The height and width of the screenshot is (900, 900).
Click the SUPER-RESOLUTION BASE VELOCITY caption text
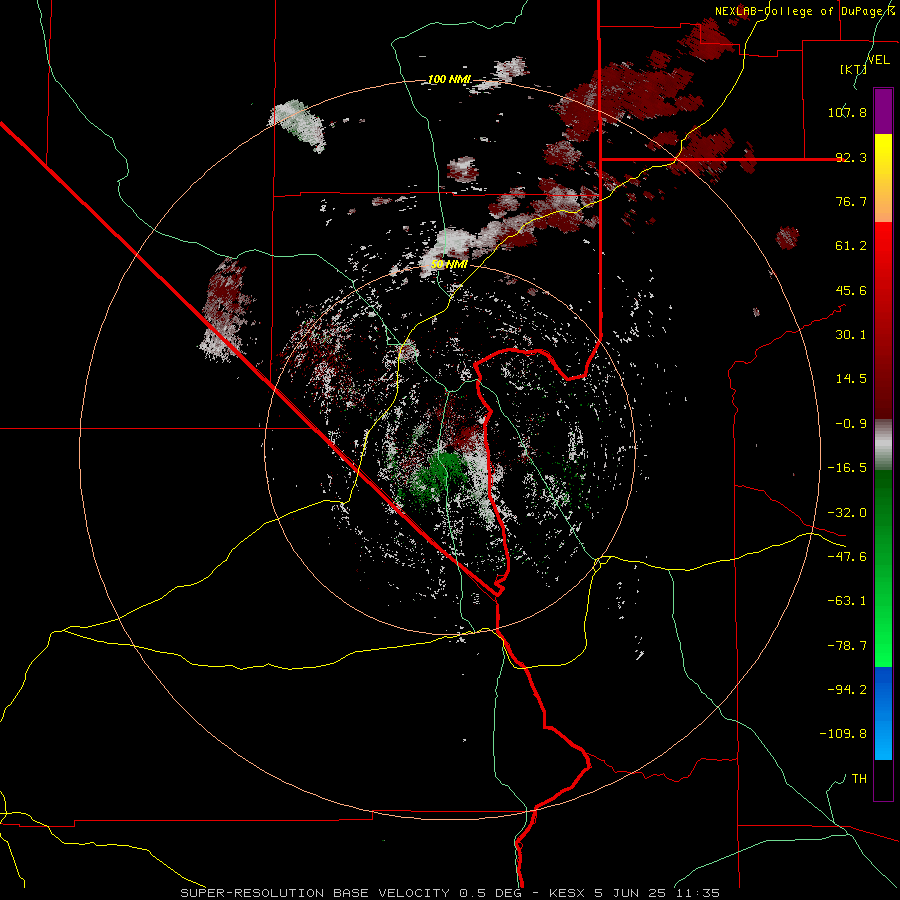click(x=315, y=893)
